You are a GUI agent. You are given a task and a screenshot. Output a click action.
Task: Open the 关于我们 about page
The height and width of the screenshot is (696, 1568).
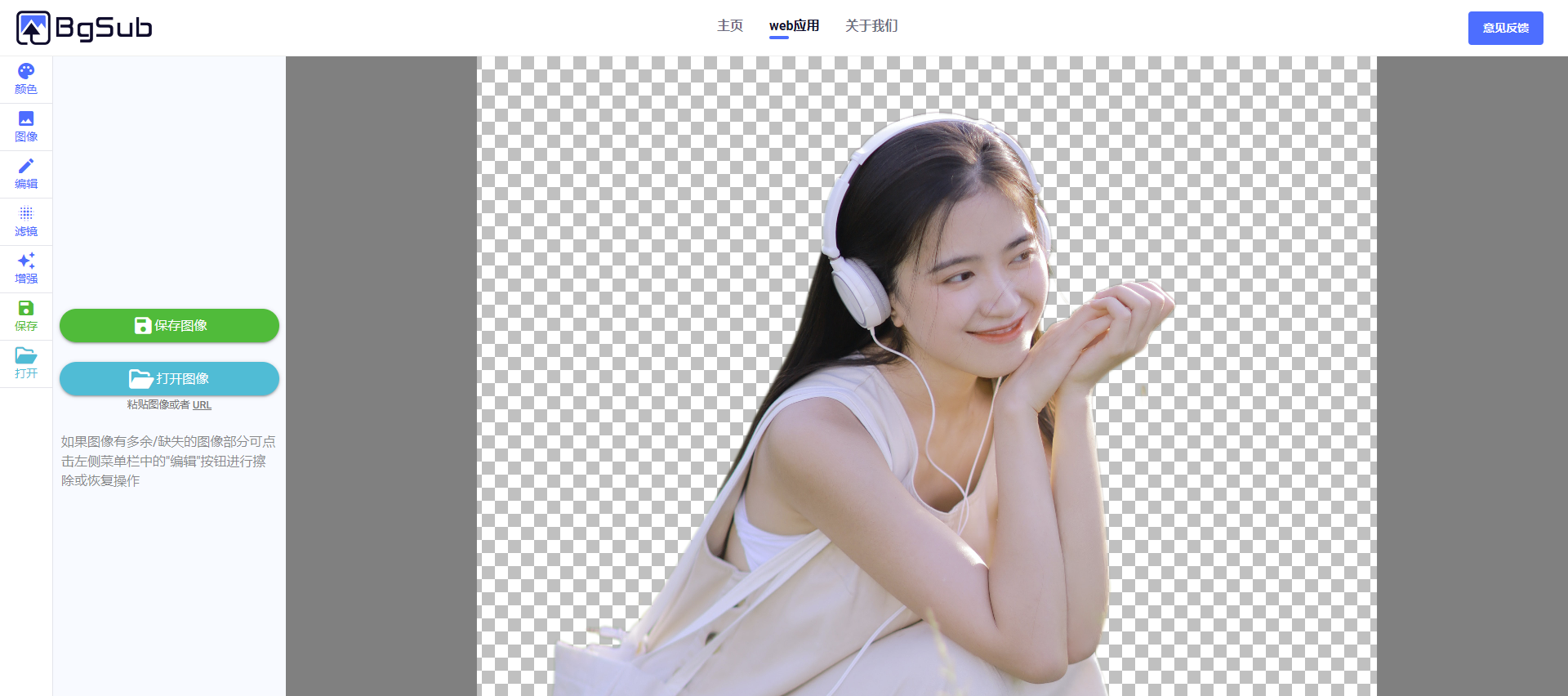pyautogui.click(x=871, y=26)
